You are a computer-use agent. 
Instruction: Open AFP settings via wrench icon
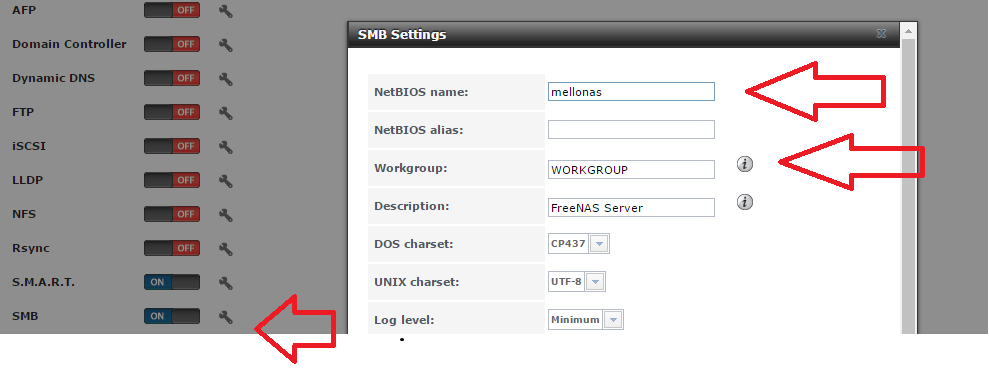[226, 11]
